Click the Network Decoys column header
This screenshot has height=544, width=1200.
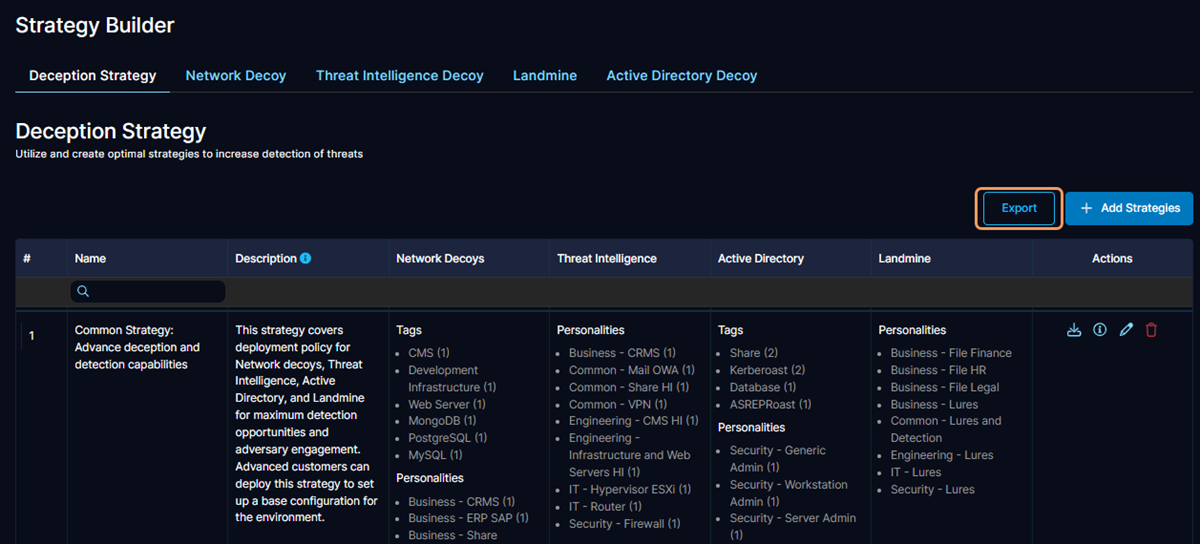[x=440, y=258]
